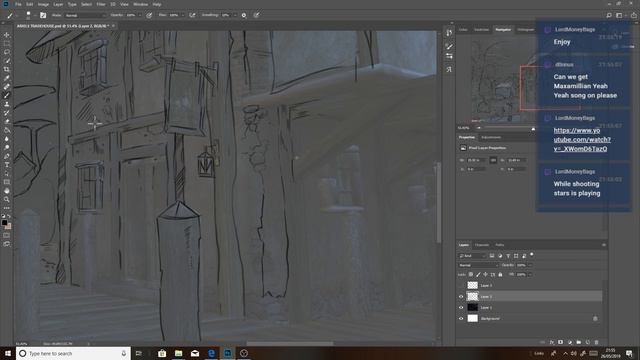Image resolution: width=640 pixels, height=360 pixels.
Task: Open Layers panel flyout menu
Action: tap(604, 245)
